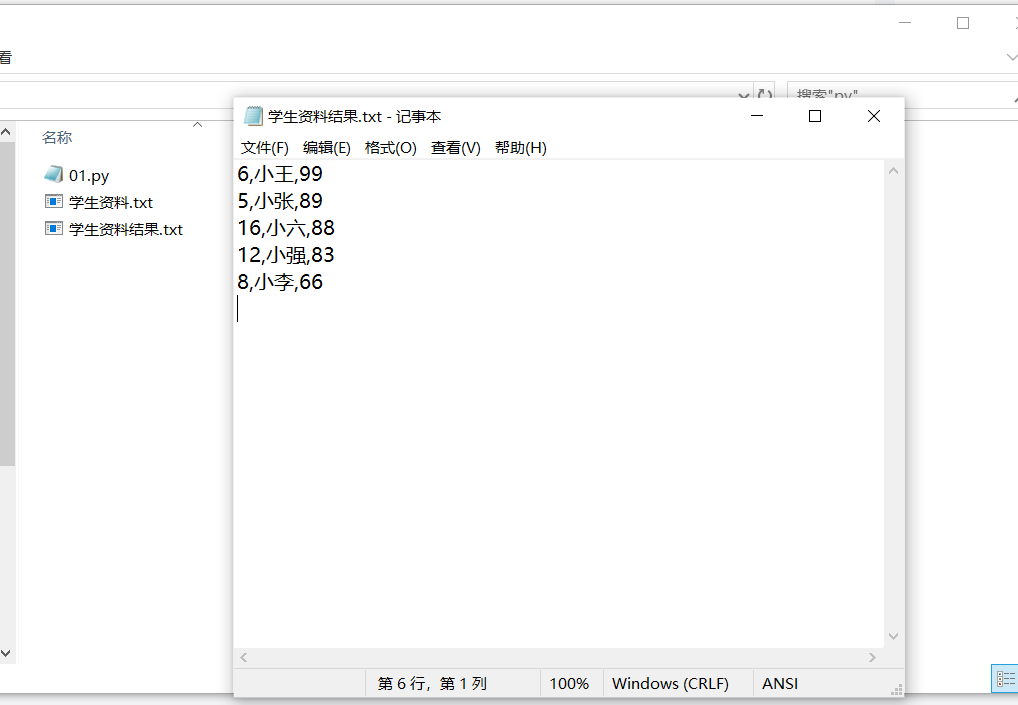Select the 学生资料.txt file icon in Explorer

click(54, 202)
